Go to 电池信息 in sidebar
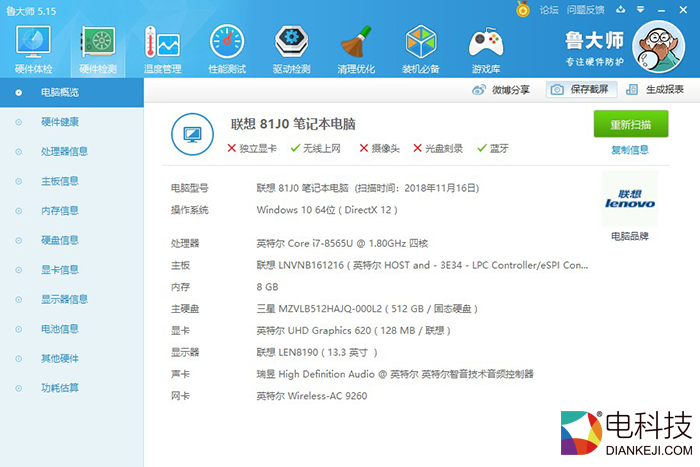This screenshot has height=467, width=700. point(59,328)
